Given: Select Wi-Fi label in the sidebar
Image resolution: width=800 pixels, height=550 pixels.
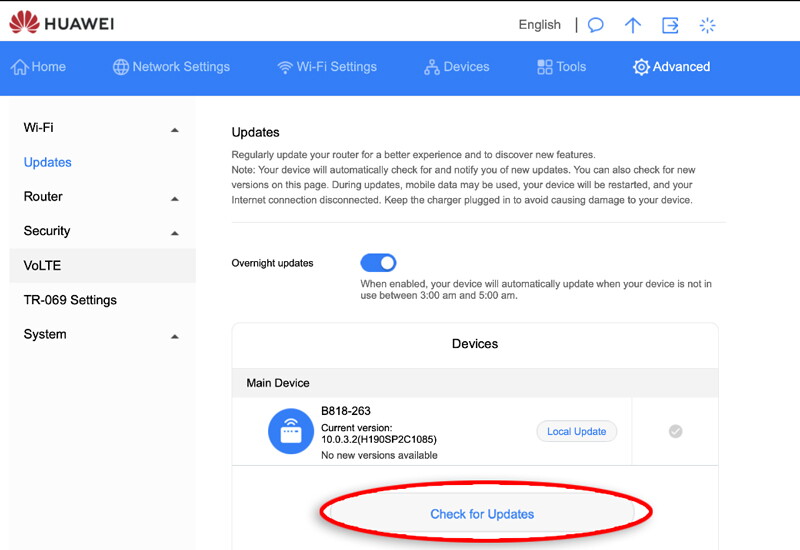Looking at the screenshot, I should [38, 128].
